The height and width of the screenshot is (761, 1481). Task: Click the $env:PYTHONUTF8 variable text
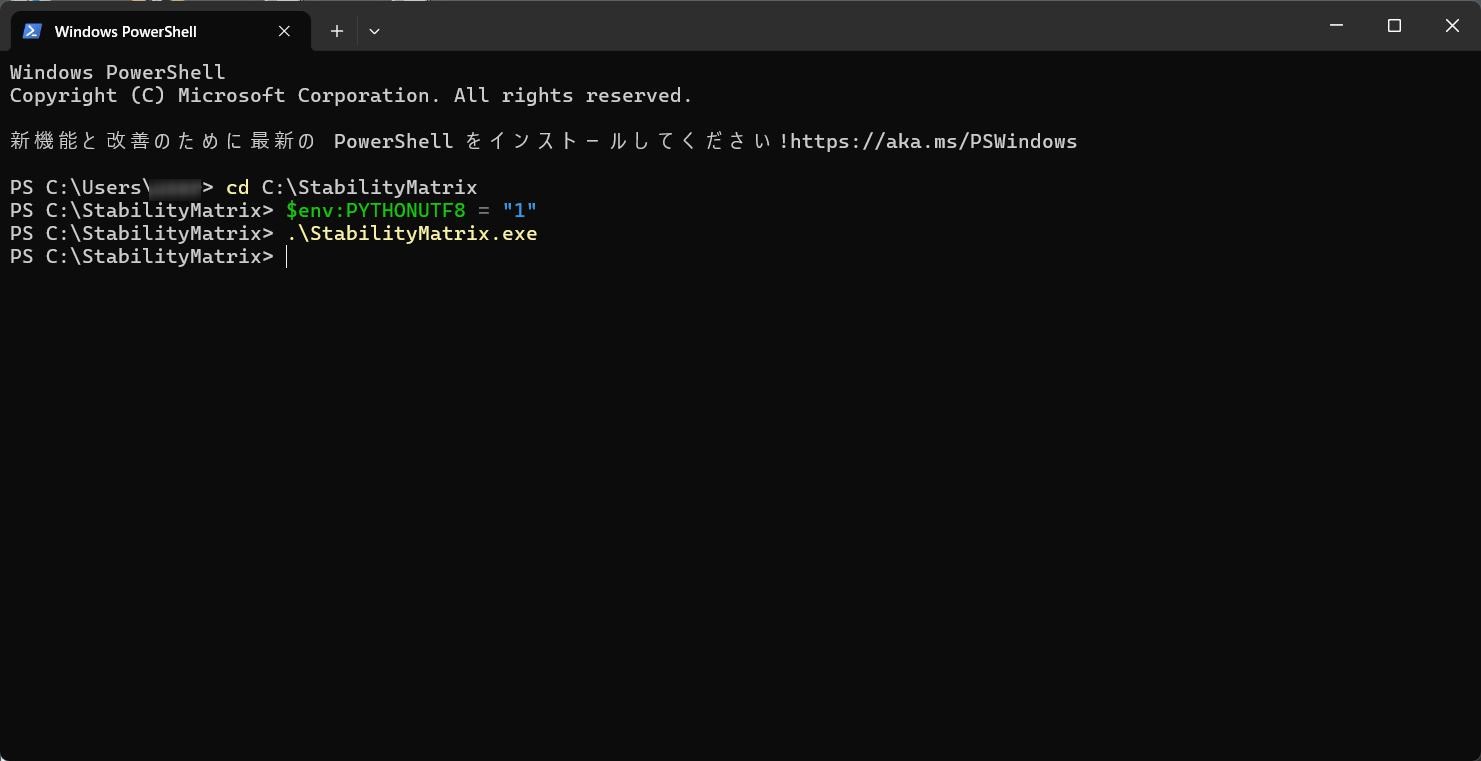pos(375,211)
